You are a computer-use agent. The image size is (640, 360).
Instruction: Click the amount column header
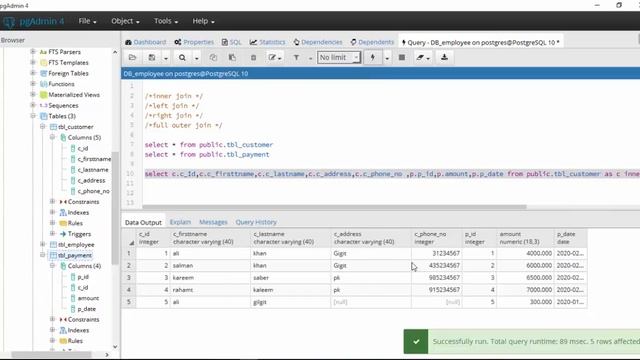tap(525, 238)
